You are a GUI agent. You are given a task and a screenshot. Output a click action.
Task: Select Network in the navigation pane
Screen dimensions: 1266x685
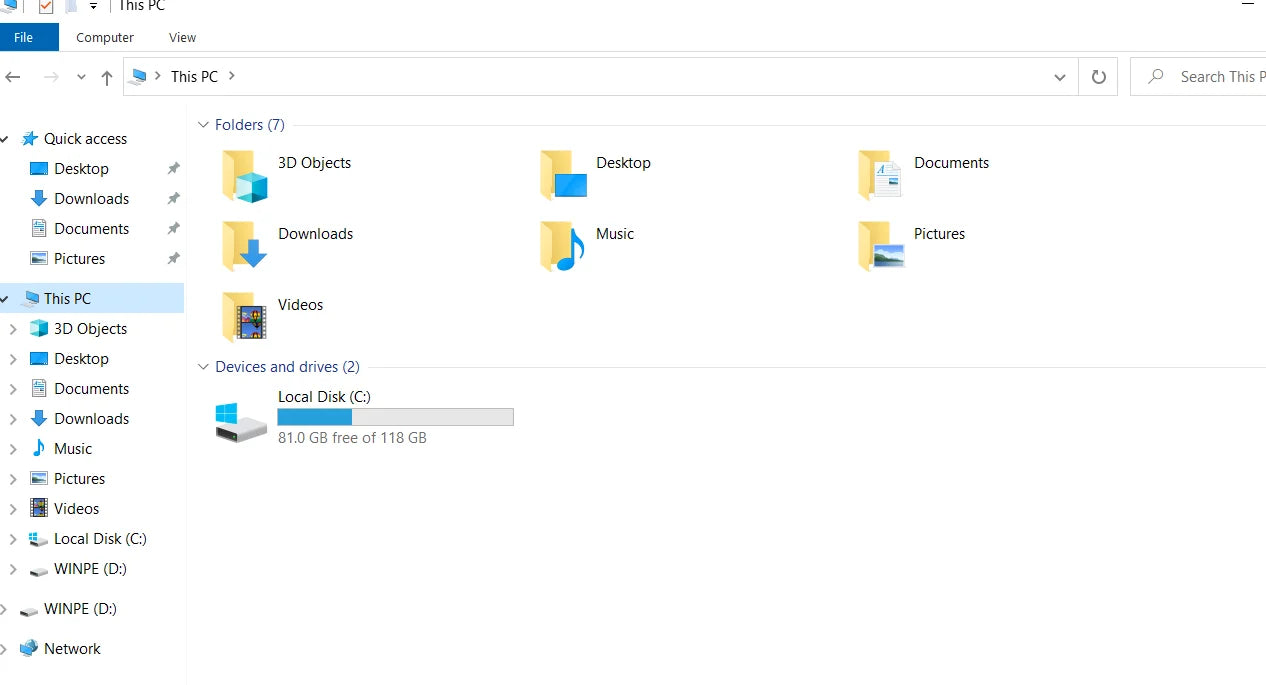pyautogui.click(x=72, y=649)
